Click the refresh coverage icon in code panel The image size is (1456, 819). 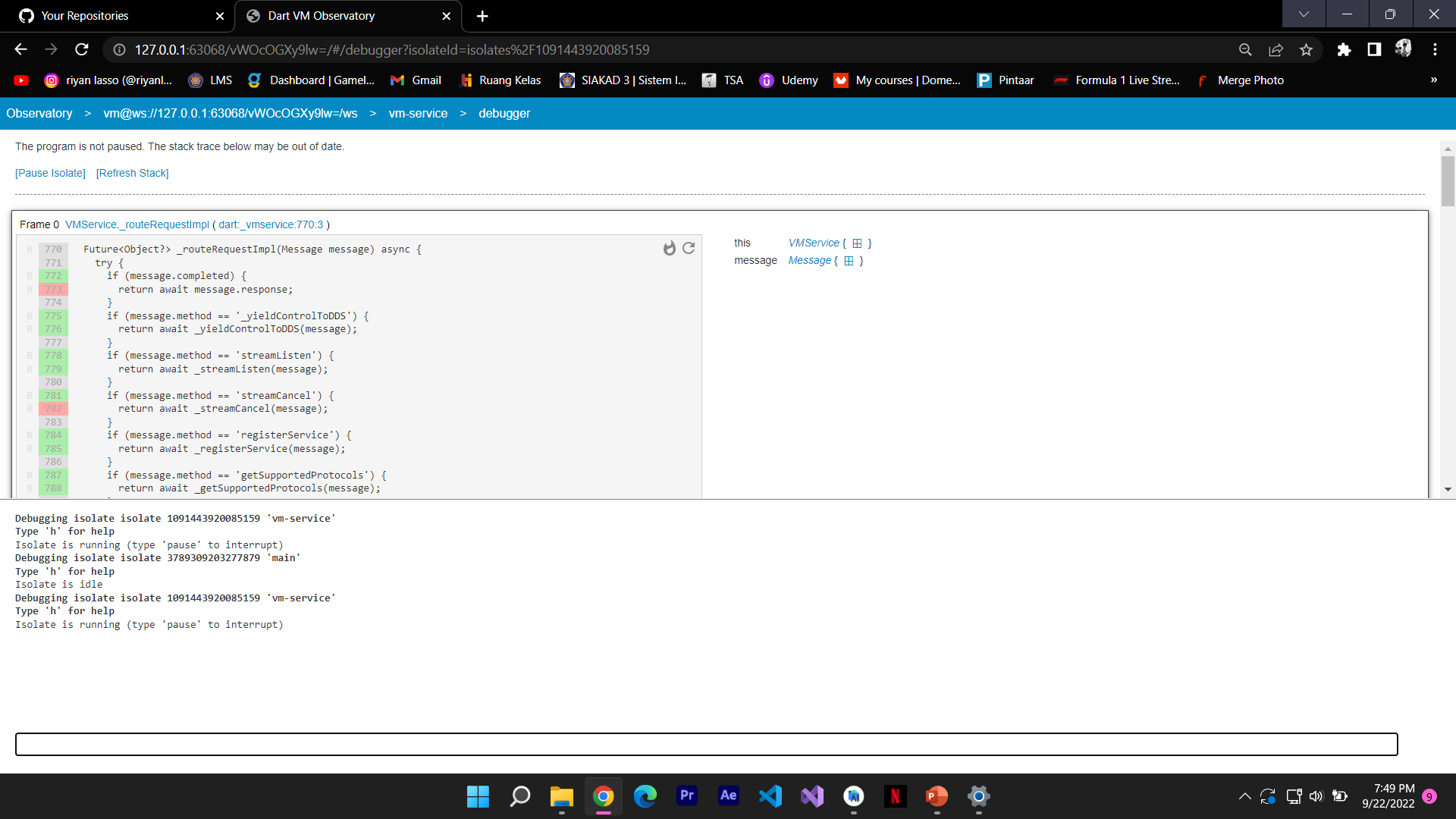[689, 248]
